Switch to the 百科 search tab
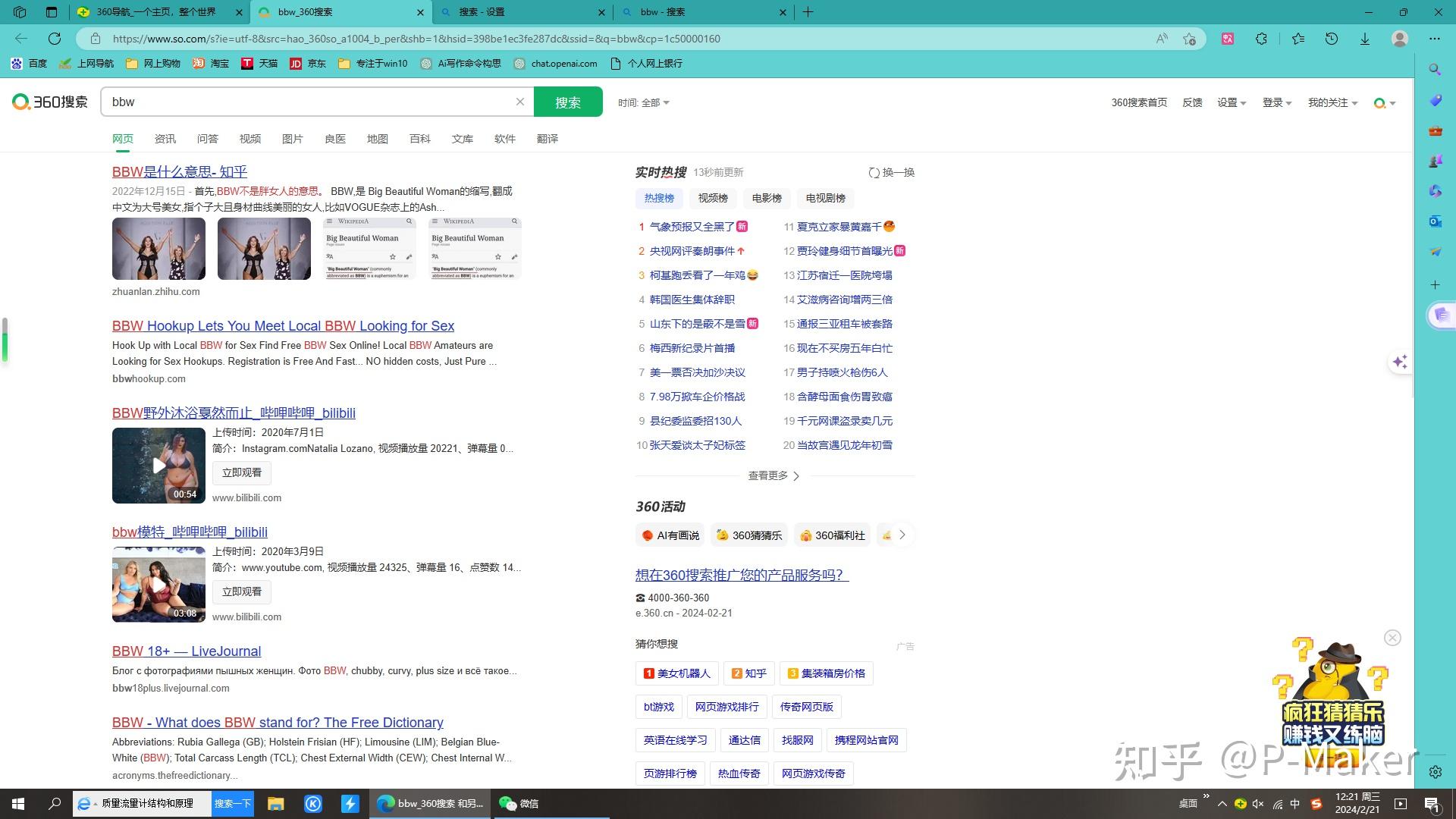This screenshot has width=1456, height=819. [420, 139]
